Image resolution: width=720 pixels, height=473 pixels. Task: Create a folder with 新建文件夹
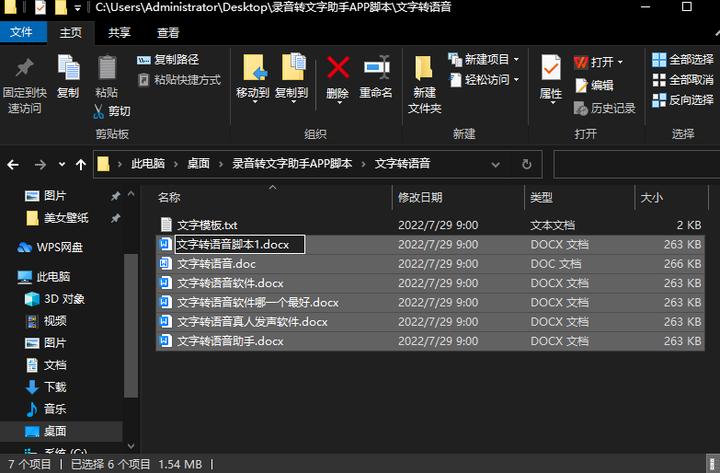click(x=424, y=84)
